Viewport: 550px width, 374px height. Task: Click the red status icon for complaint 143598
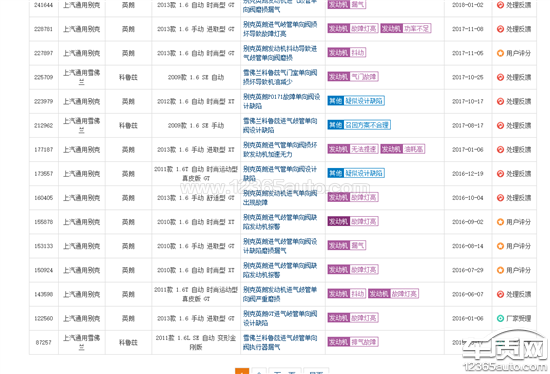501,294
